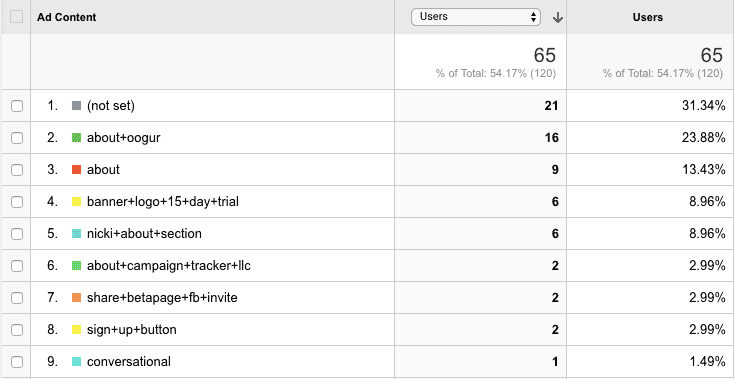Check the nicki+about+section row box
The image size is (734, 379).
click(x=17, y=233)
